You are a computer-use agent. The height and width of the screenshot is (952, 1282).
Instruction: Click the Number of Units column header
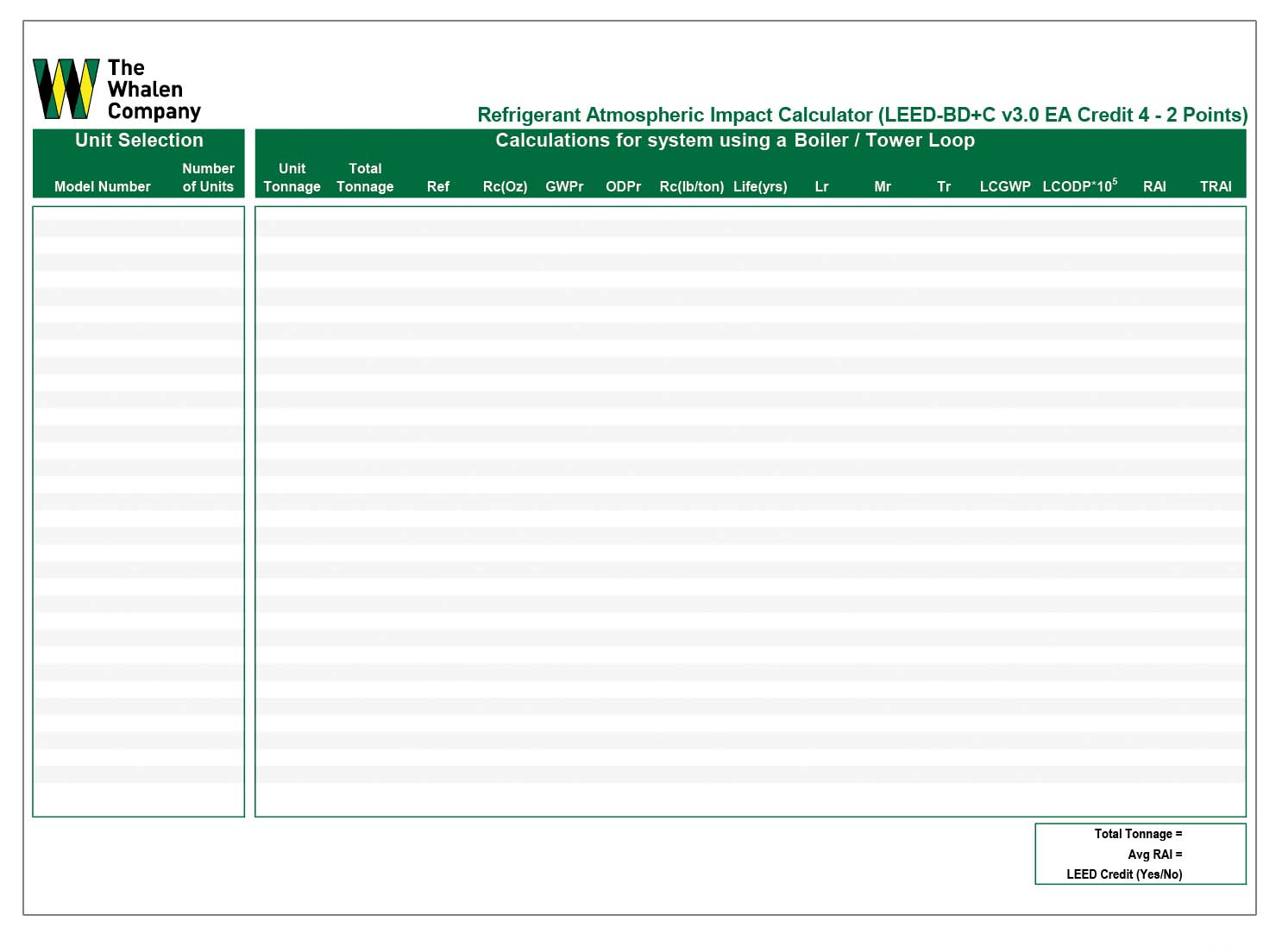208,178
